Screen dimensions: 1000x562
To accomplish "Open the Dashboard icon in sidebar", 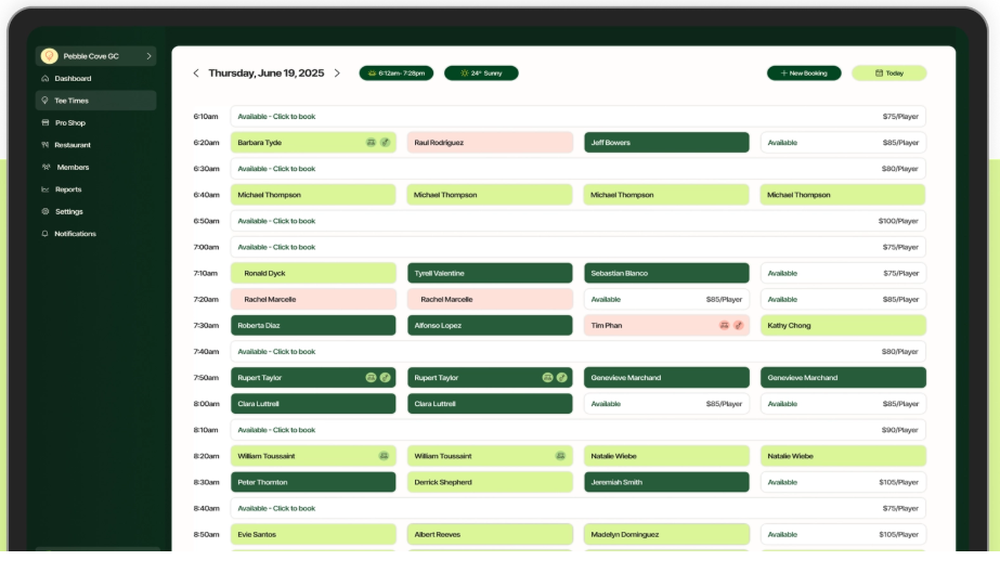I will [45, 78].
